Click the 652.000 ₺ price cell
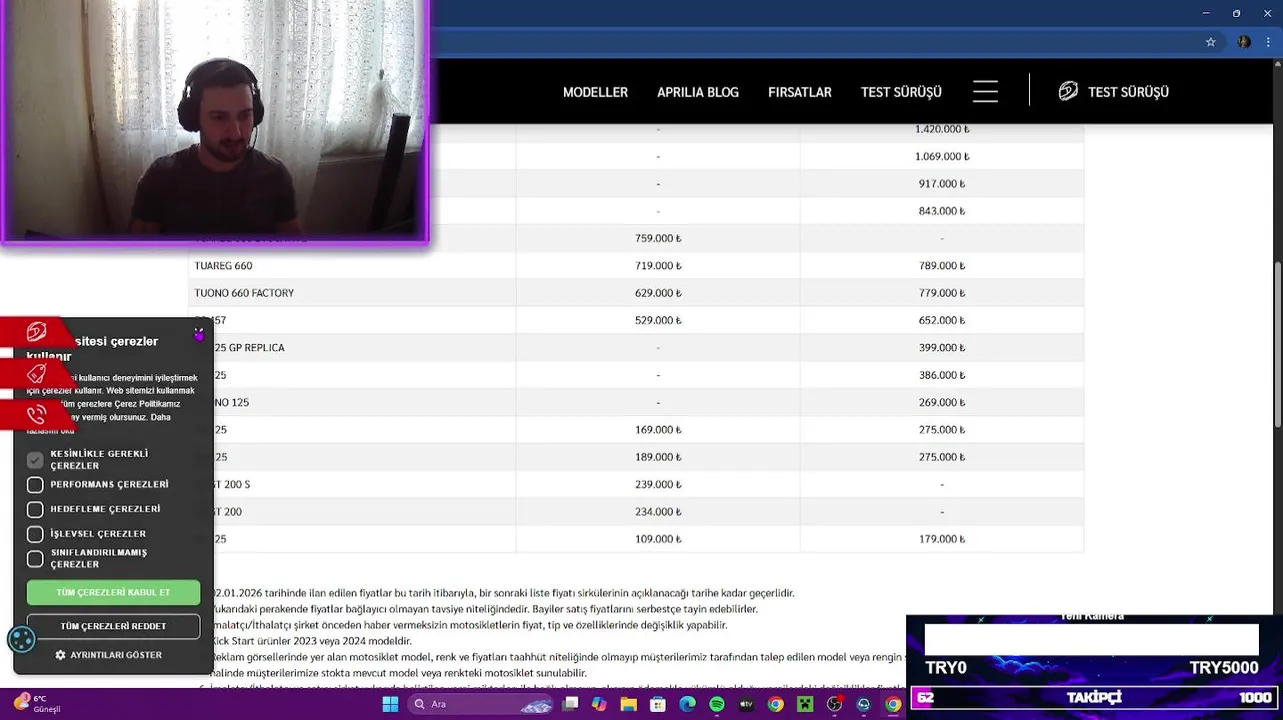Viewport: 1283px width, 720px height. [942, 320]
